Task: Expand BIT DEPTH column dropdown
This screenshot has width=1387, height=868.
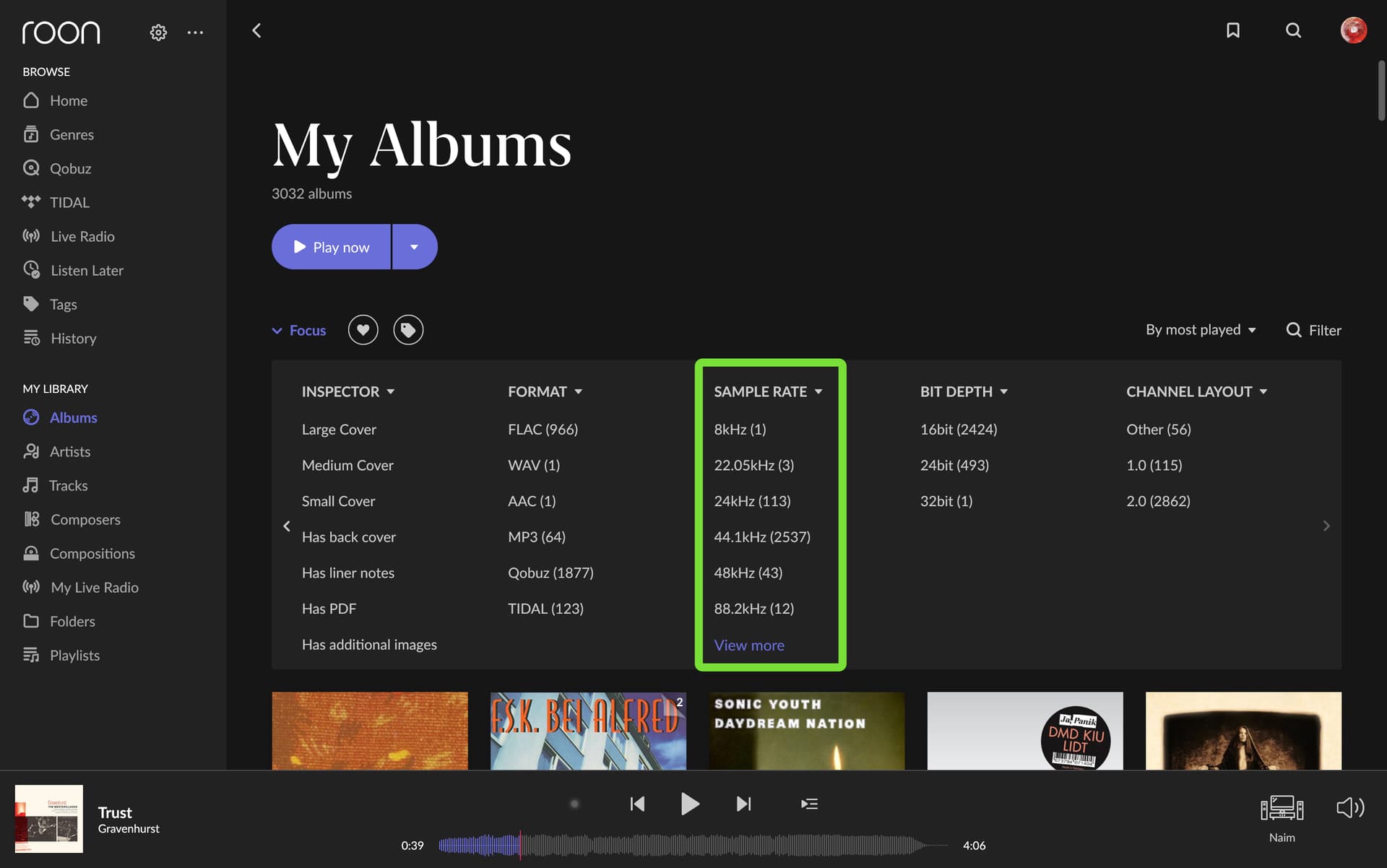Action: point(964,391)
